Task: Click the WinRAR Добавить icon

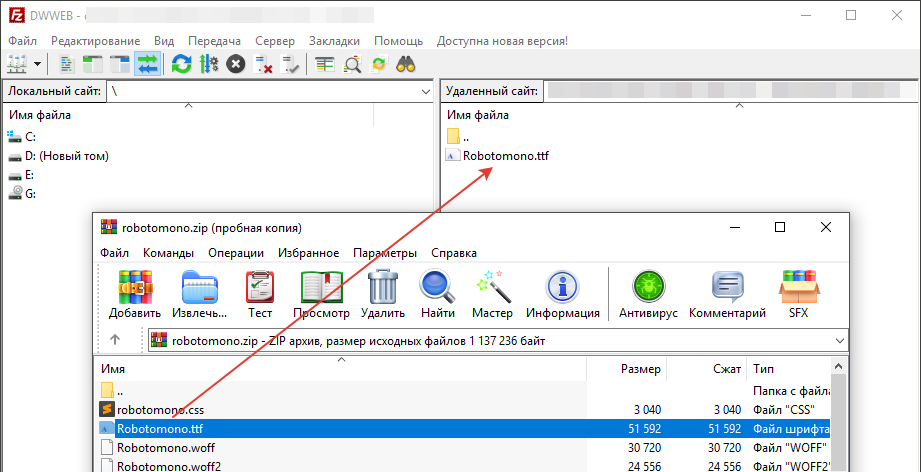Action: [135, 295]
